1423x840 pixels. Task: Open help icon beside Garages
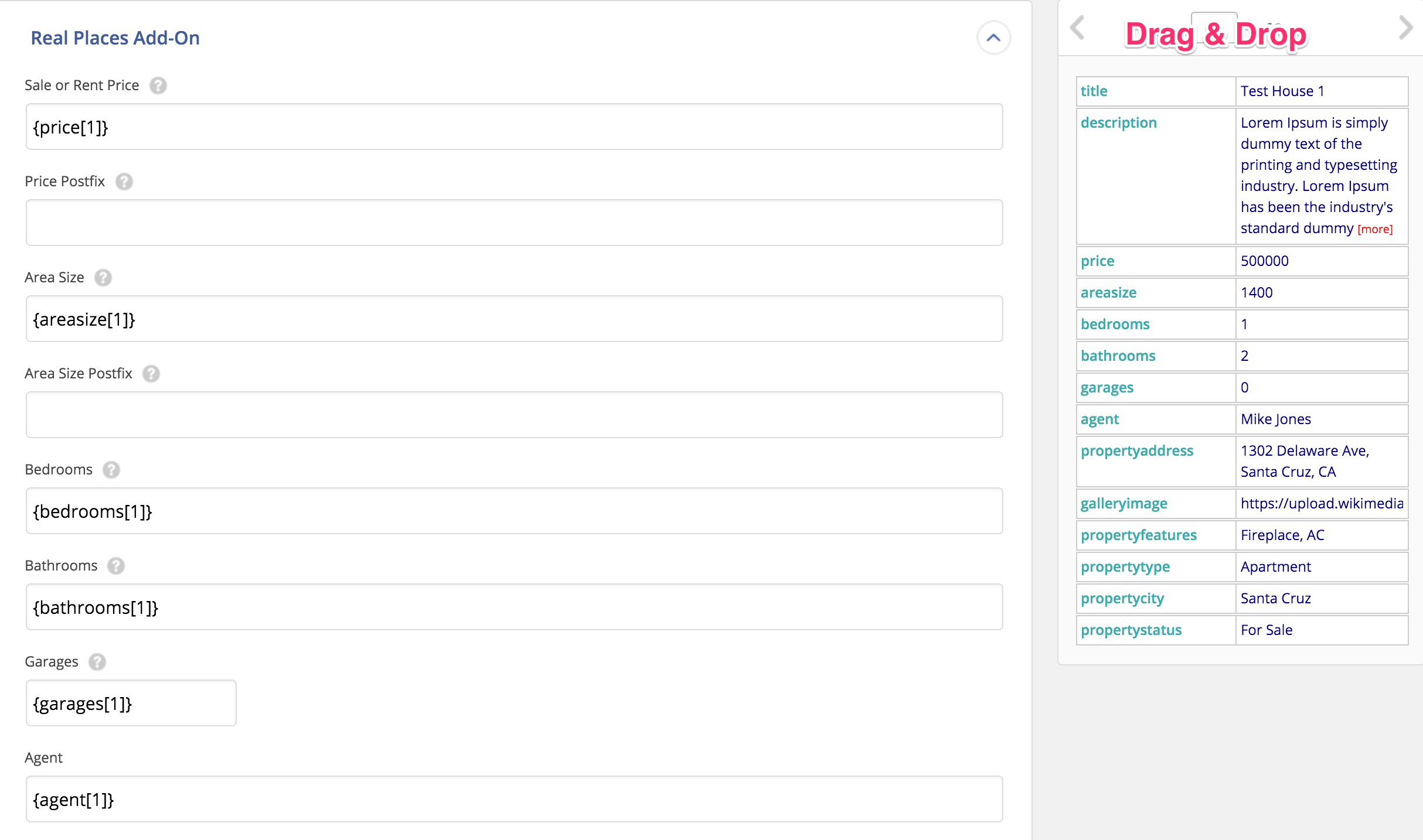click(97, 662)
